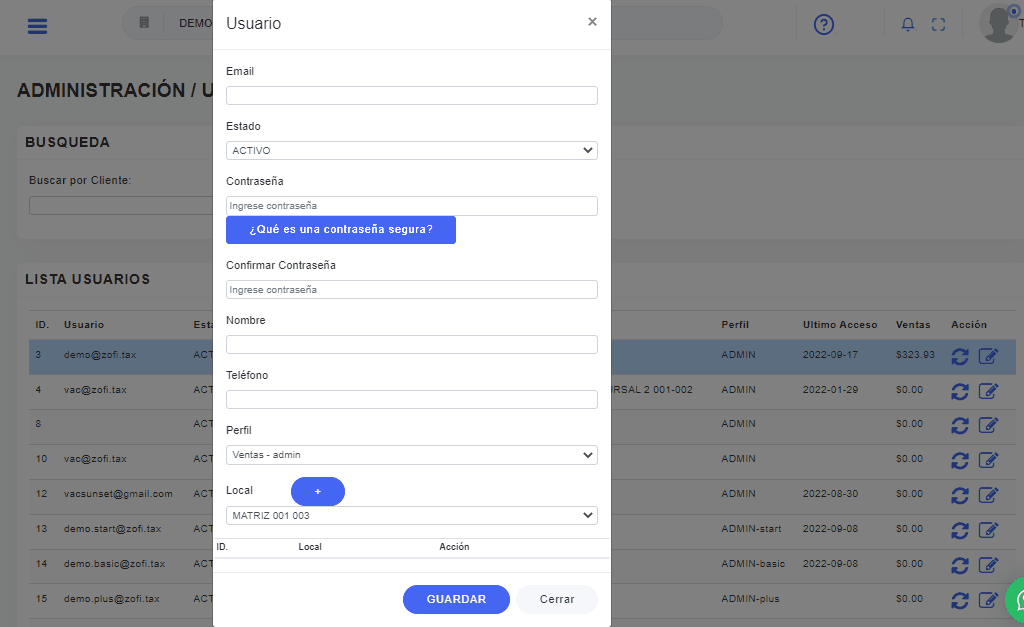Click the Confirmar Contraseña field
Screen dimensions: 1024x627
tap(411, 290)
